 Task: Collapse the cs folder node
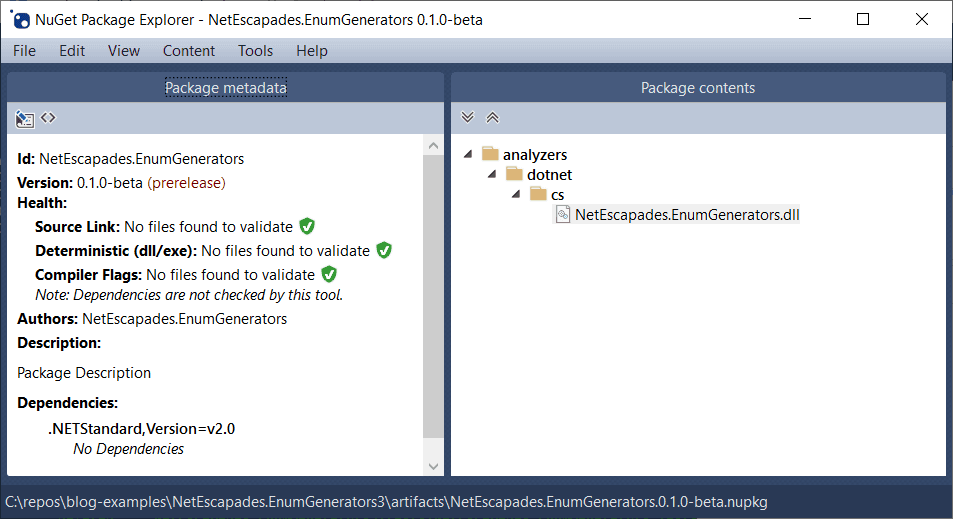pyautogui.click(x=517, y=195)
